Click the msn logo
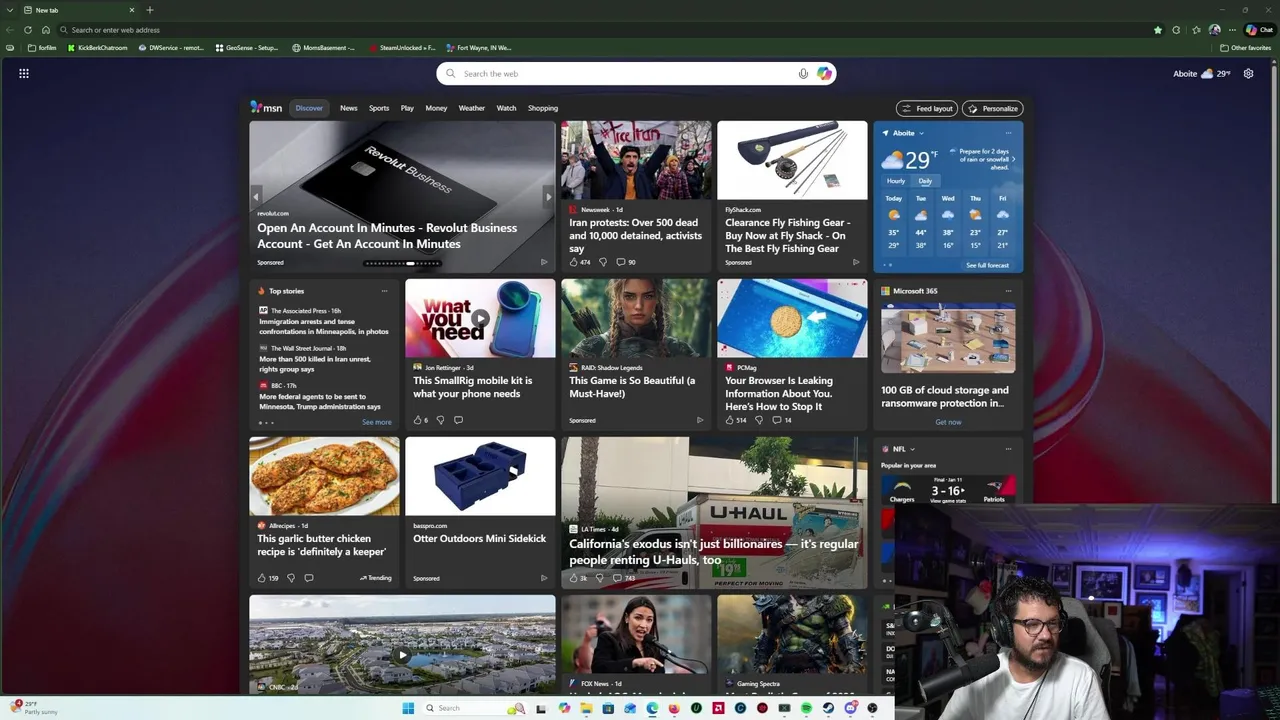The width and height of the screenshot is (1280, 720). pos(266,108)
